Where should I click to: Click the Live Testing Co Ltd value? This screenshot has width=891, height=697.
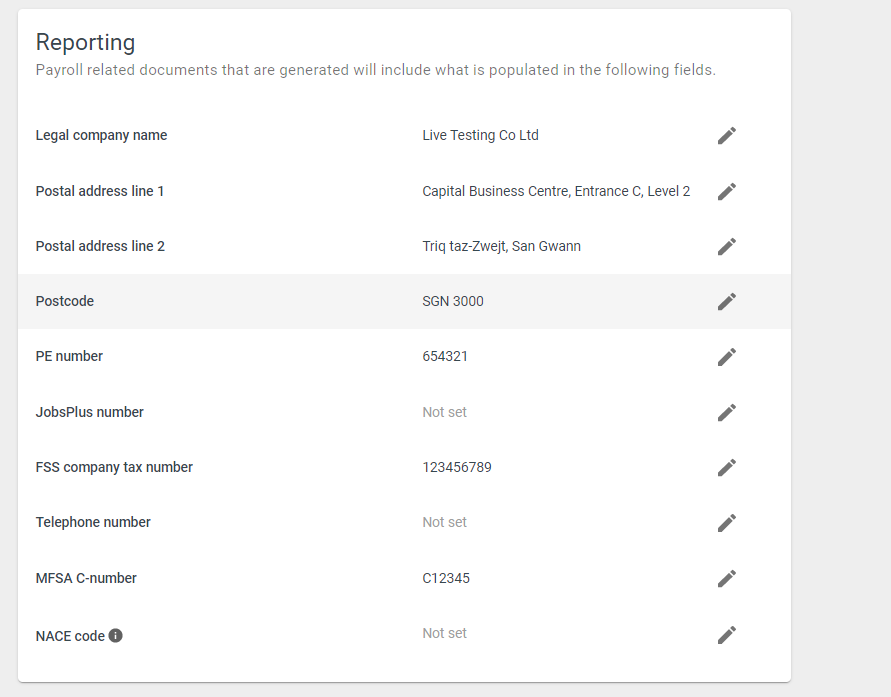[x=480, y=135]
